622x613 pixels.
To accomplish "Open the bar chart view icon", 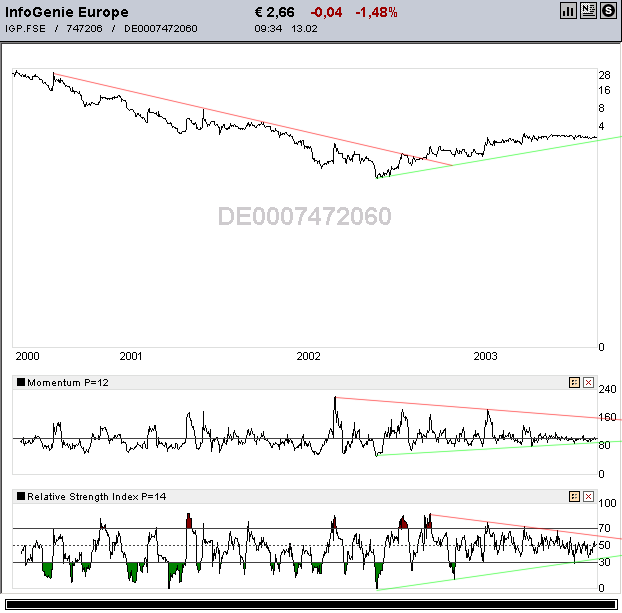I will (x=568, y=11).
